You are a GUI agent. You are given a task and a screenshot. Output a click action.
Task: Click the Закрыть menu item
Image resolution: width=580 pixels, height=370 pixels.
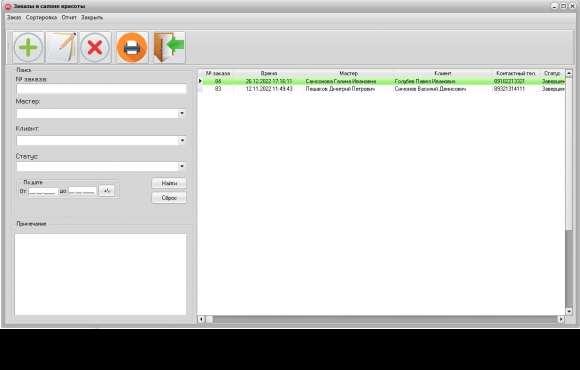(x=92, y=17)
